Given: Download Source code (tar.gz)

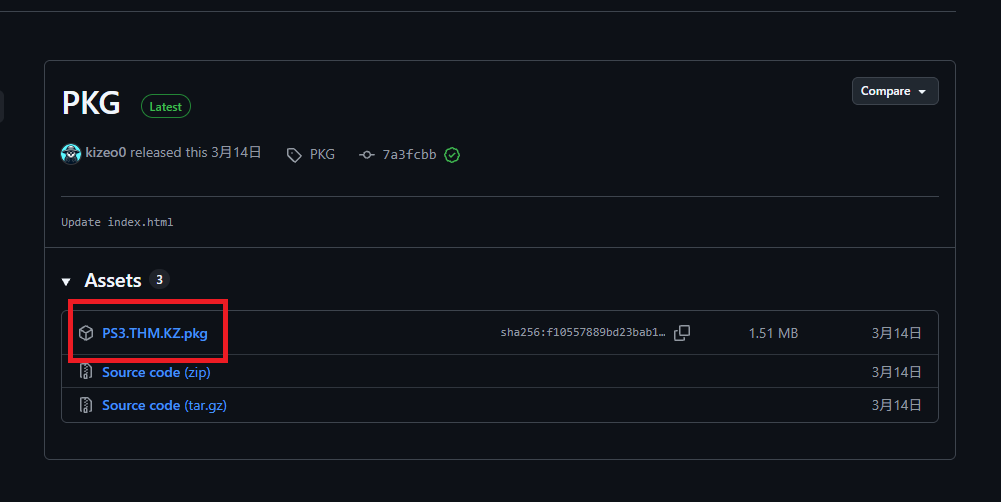Looking at the screenshot, I should pos(164,405).
